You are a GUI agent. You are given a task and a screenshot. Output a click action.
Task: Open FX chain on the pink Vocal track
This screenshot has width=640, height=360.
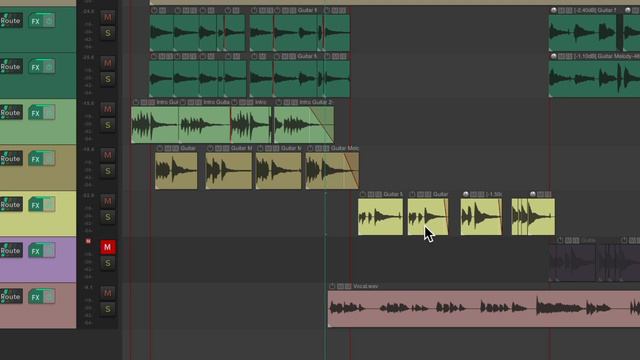point(36,297)
